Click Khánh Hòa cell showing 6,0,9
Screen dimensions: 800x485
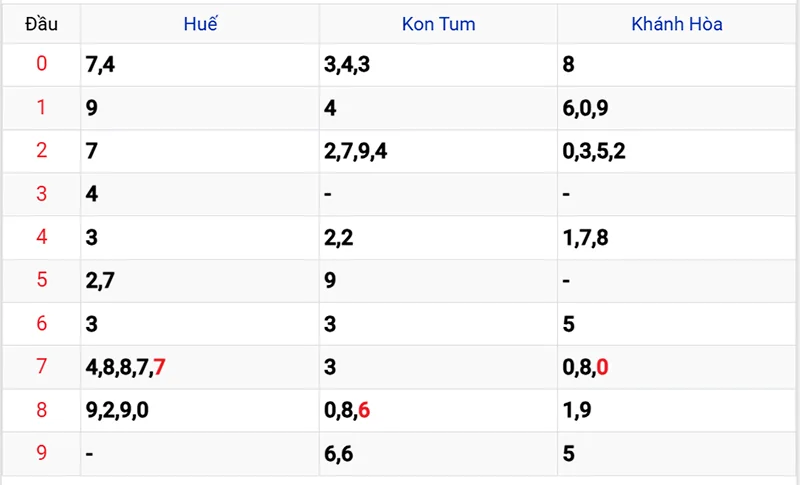pyautogui.click(x=677, y=108)
